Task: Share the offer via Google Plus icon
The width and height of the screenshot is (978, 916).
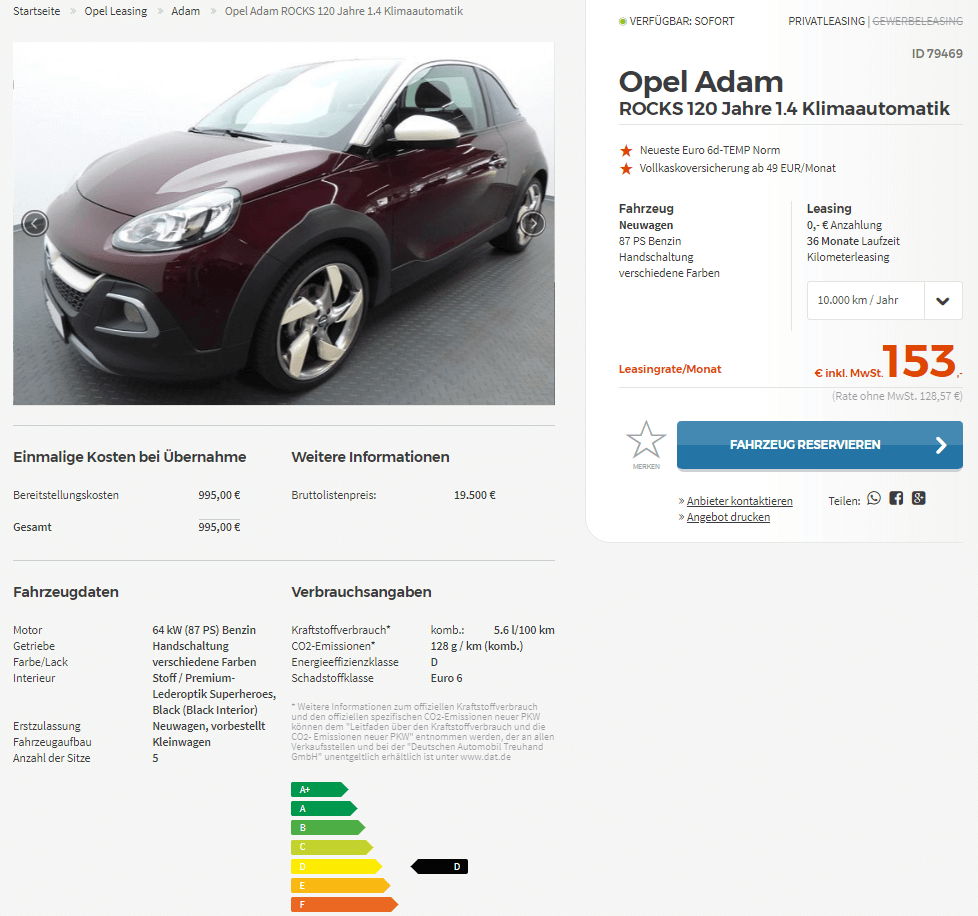Action: point(918,498)
